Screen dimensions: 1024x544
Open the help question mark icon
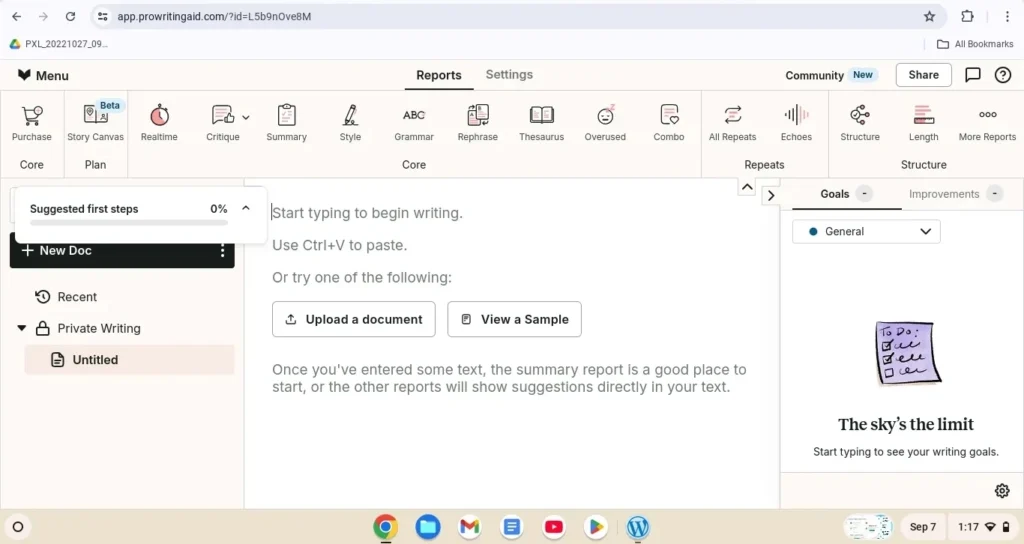(1003, 75)
